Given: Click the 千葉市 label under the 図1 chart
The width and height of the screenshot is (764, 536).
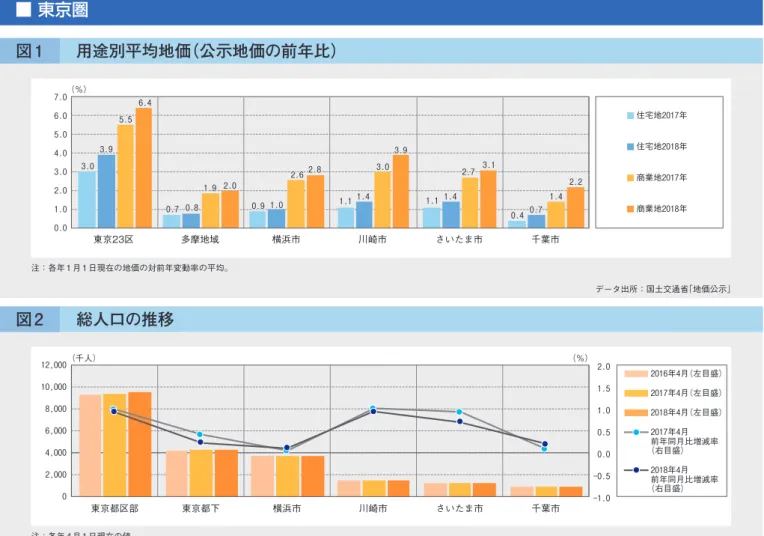Looking at the screenshot, I should tap(546, 239).
